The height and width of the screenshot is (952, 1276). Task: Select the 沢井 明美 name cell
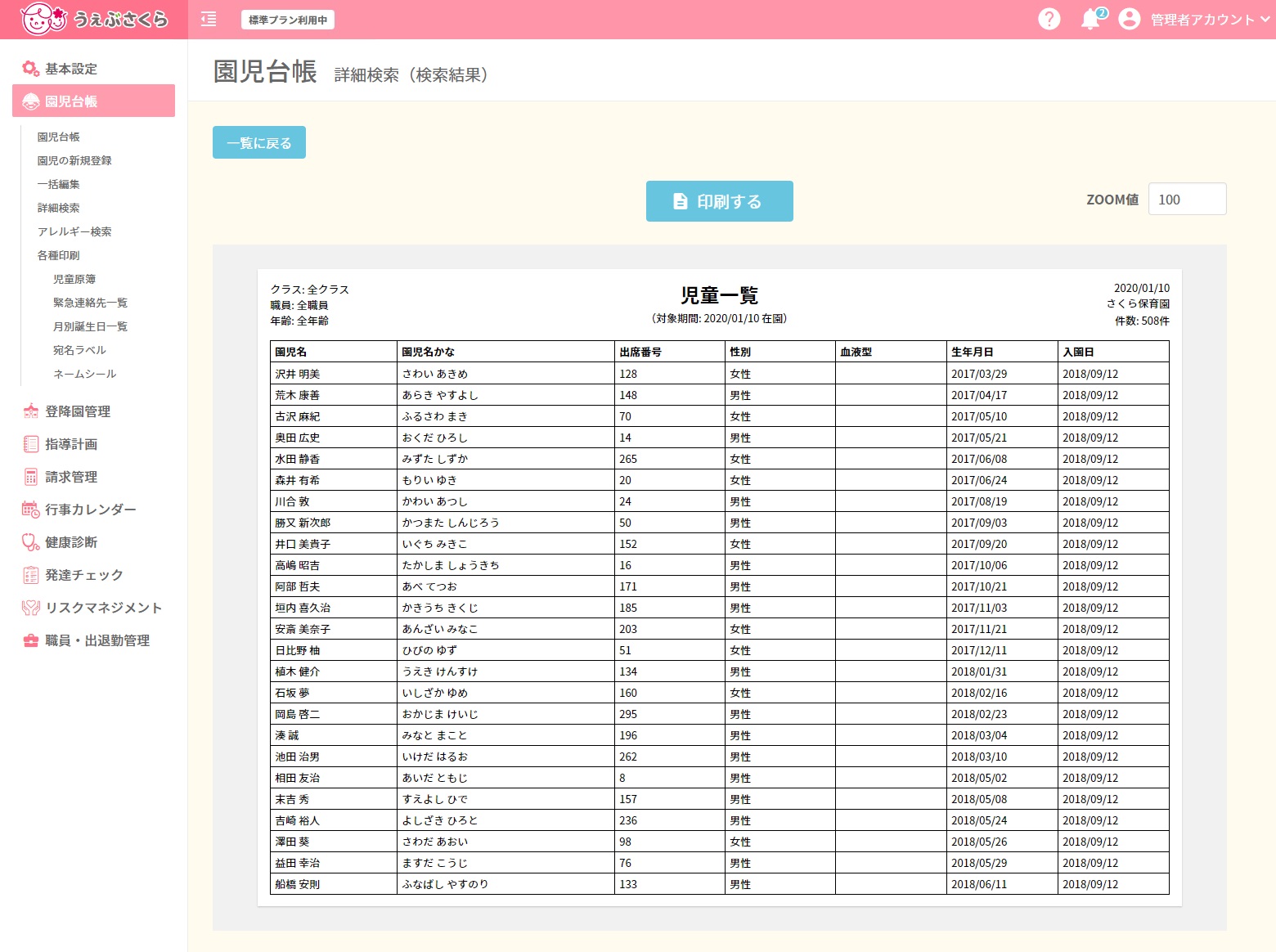click(334, 374)
